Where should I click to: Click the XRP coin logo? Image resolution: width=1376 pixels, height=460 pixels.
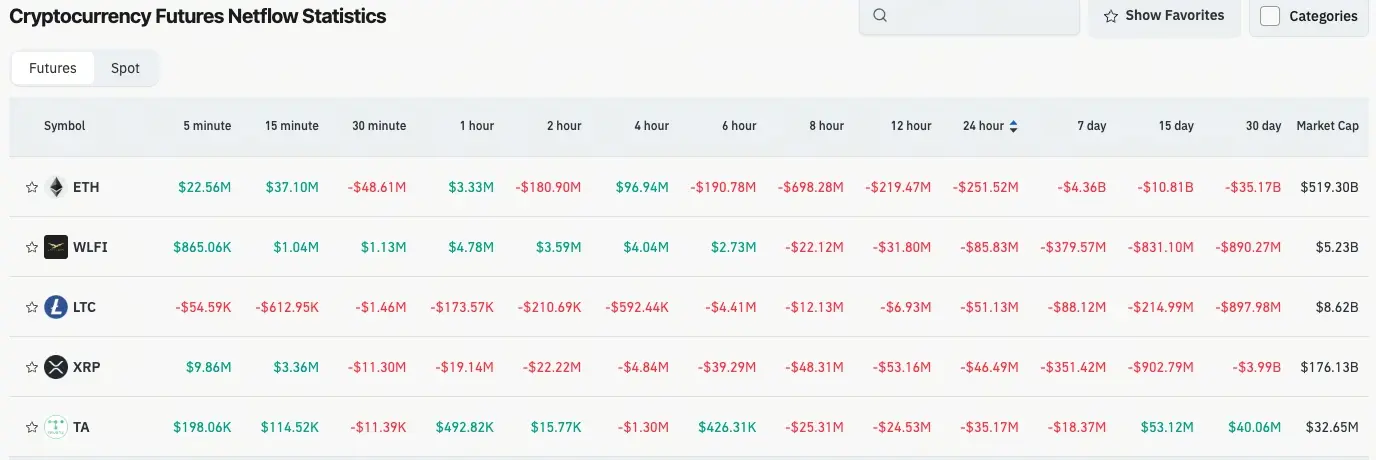[x=56, y=367]
